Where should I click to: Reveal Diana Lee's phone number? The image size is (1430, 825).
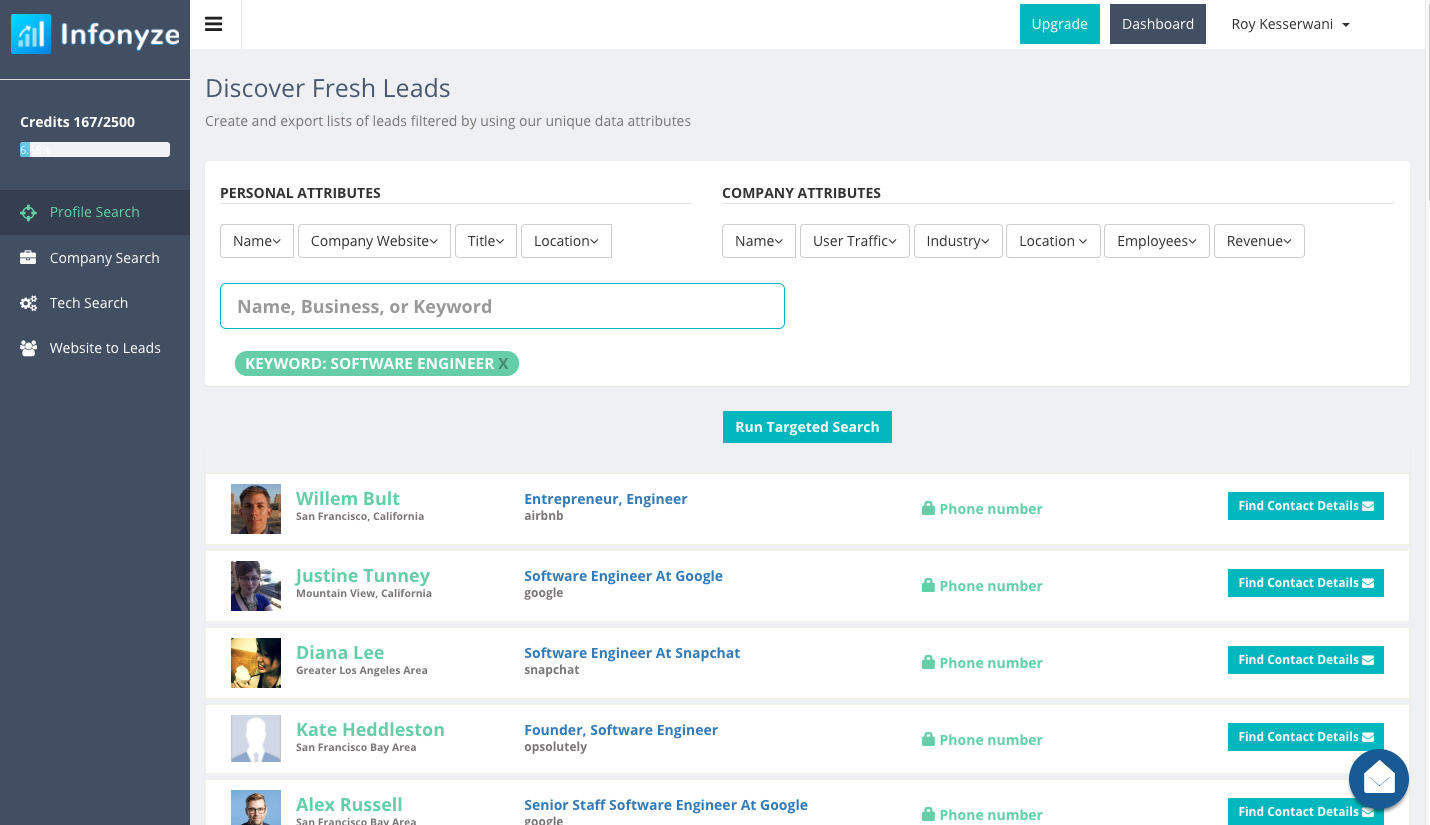click(982, 663)
